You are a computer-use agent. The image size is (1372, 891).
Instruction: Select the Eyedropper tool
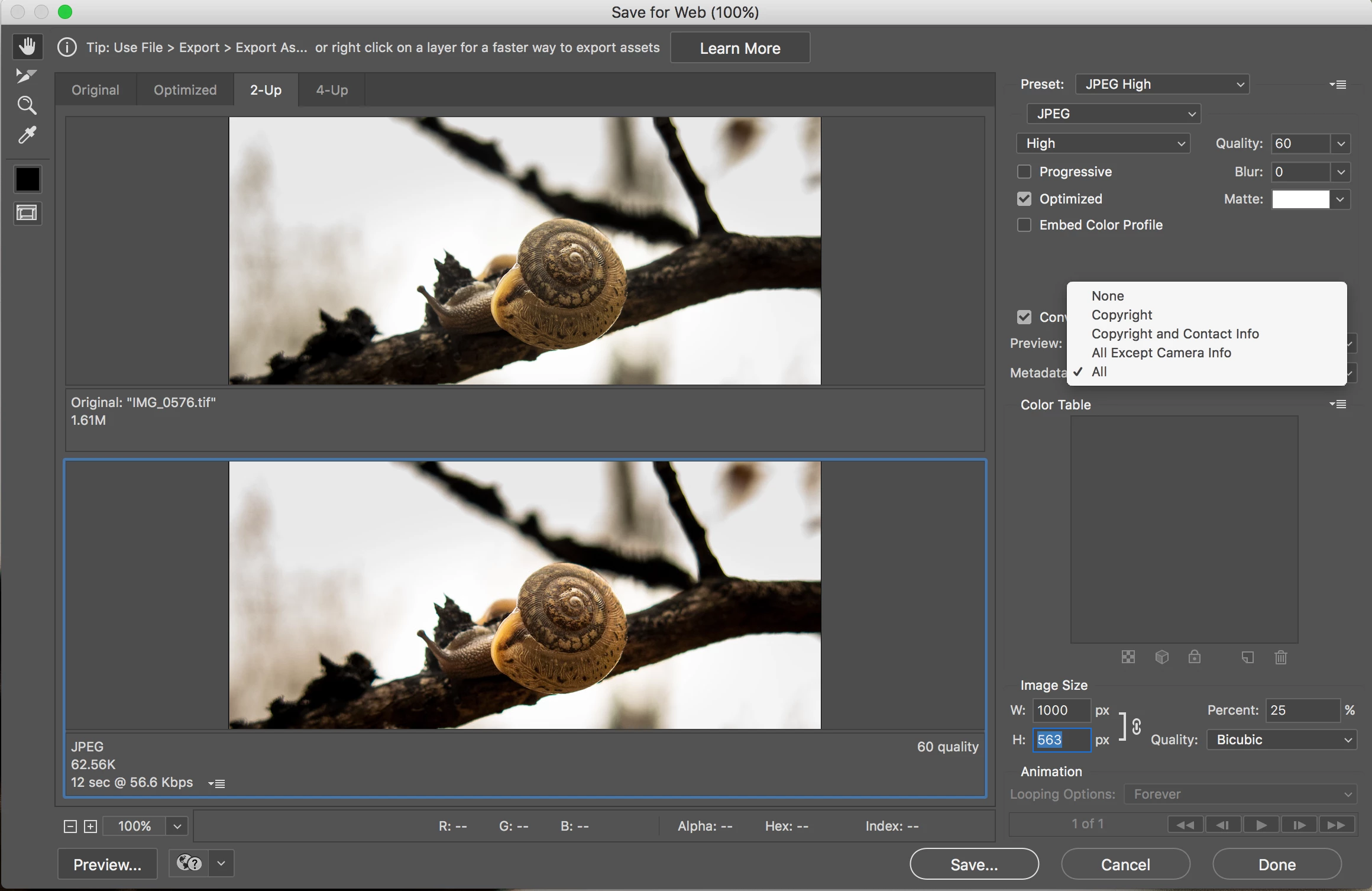pyautogui.click(x=27, y=135)
